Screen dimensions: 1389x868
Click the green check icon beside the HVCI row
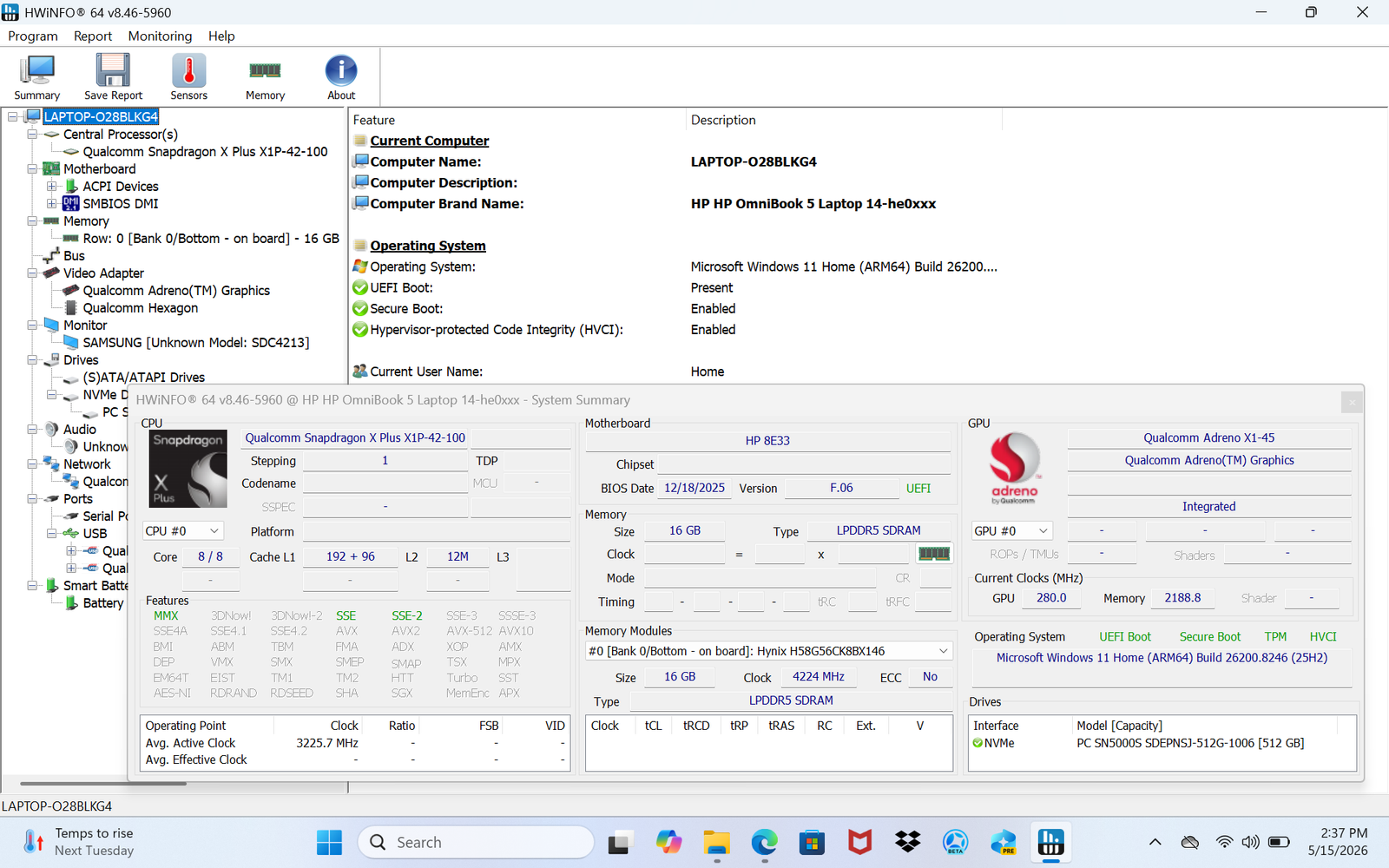[360, 330]
